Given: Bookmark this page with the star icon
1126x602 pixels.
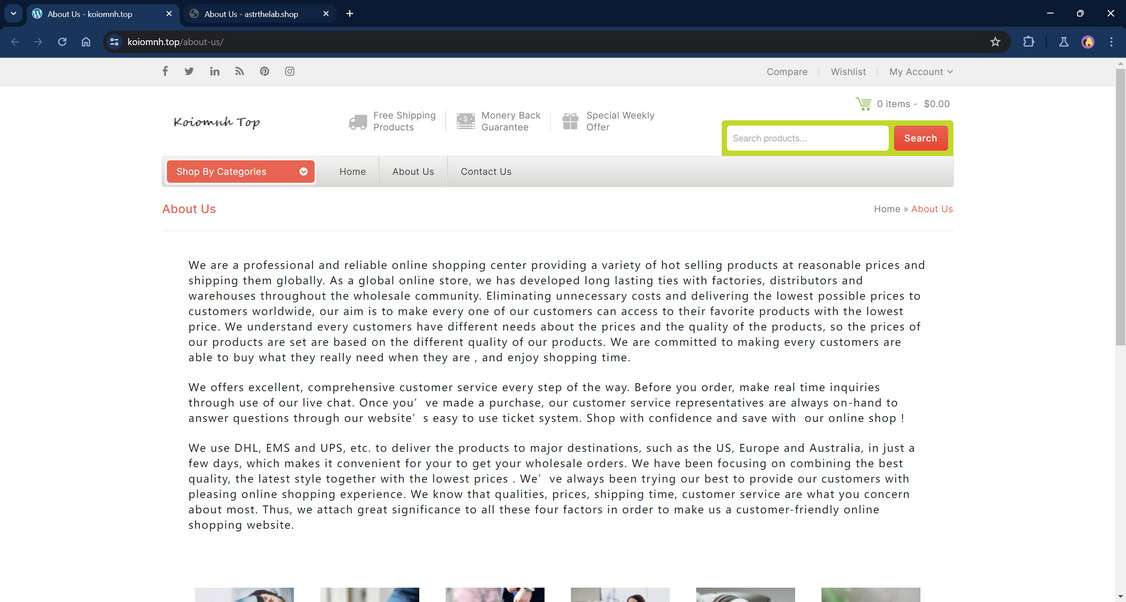Looking at the screenshot, I should 995,42.
